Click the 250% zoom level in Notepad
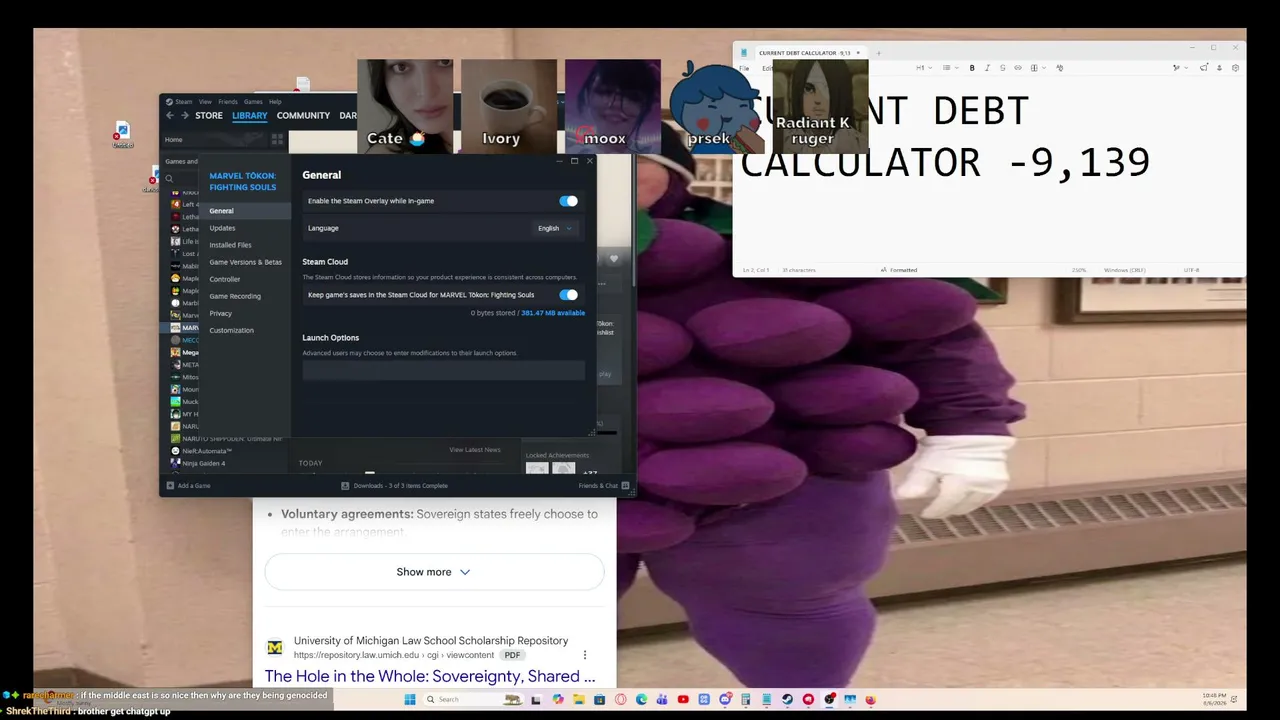Viewport: 1280px width, 720px height. click(x=1079, y=270)
